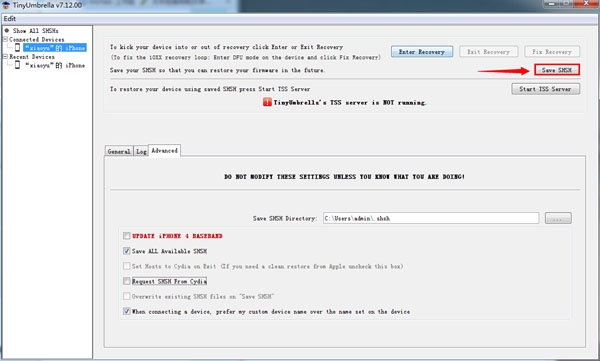Click the Exit Recovery button
Screen dimensions: 600x361
coord(488,52)
